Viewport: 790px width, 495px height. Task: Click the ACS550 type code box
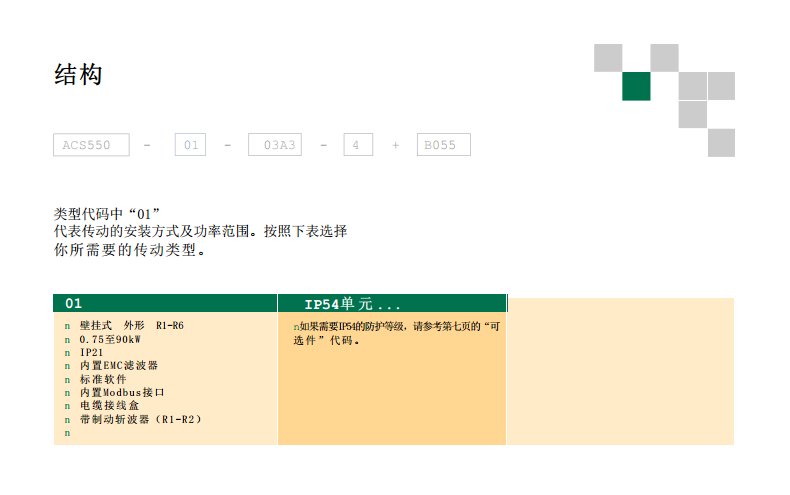pyautogui.click(x=91, y=145)
